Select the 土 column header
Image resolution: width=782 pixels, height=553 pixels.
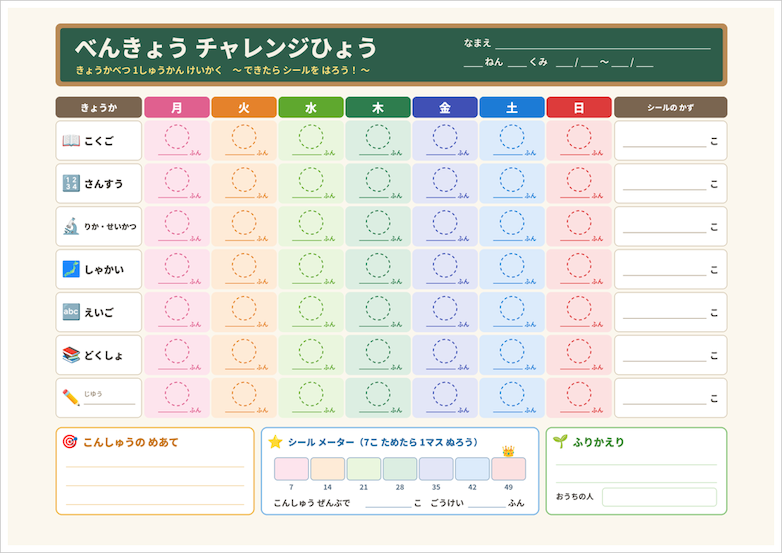click(x=512, y=107)
